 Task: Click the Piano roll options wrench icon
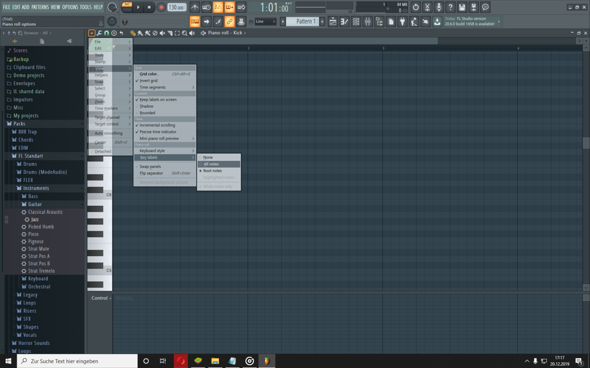pos(99,33)
